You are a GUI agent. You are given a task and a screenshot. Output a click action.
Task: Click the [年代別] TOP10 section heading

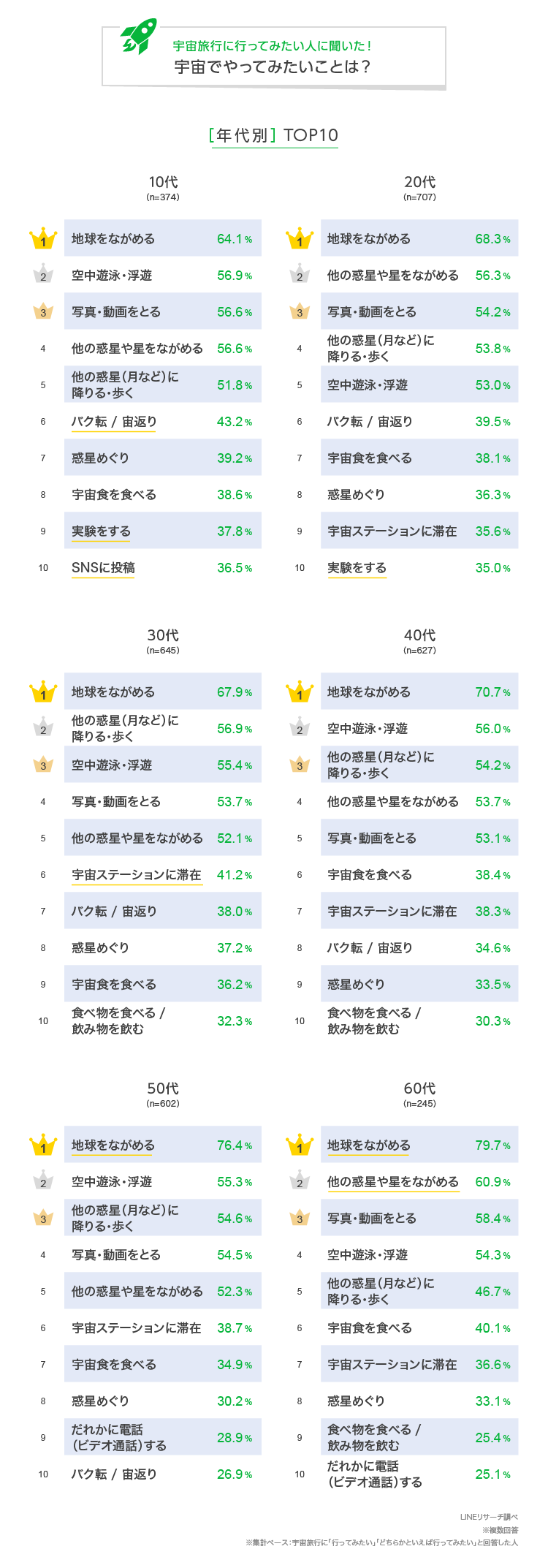(274, 135)
